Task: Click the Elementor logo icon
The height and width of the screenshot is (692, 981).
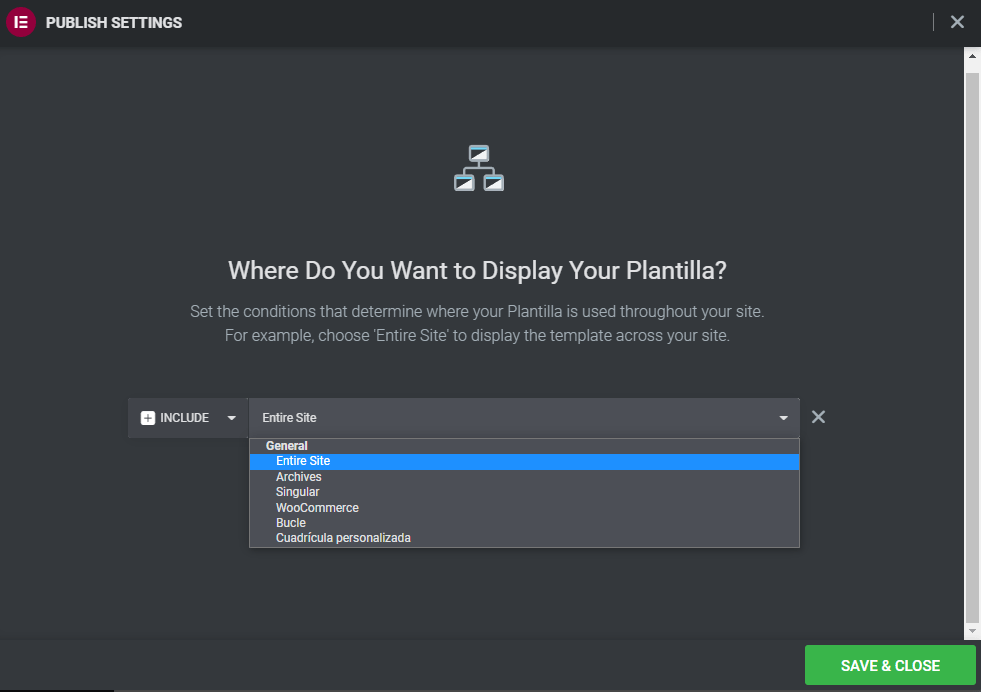Action: [x=21, y=22]
